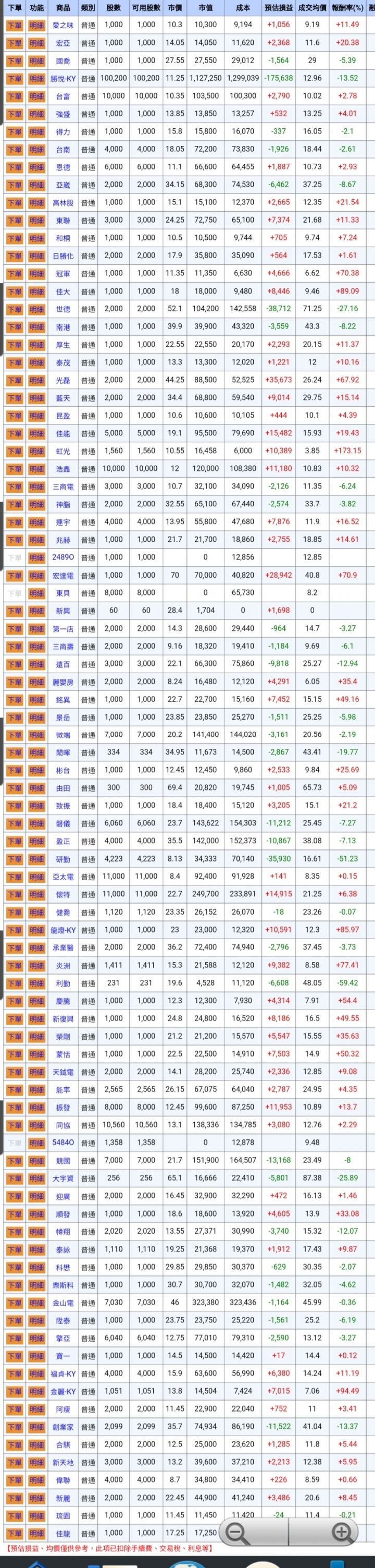Click the +28,942 profit value for 宏達電

[278, 575]
